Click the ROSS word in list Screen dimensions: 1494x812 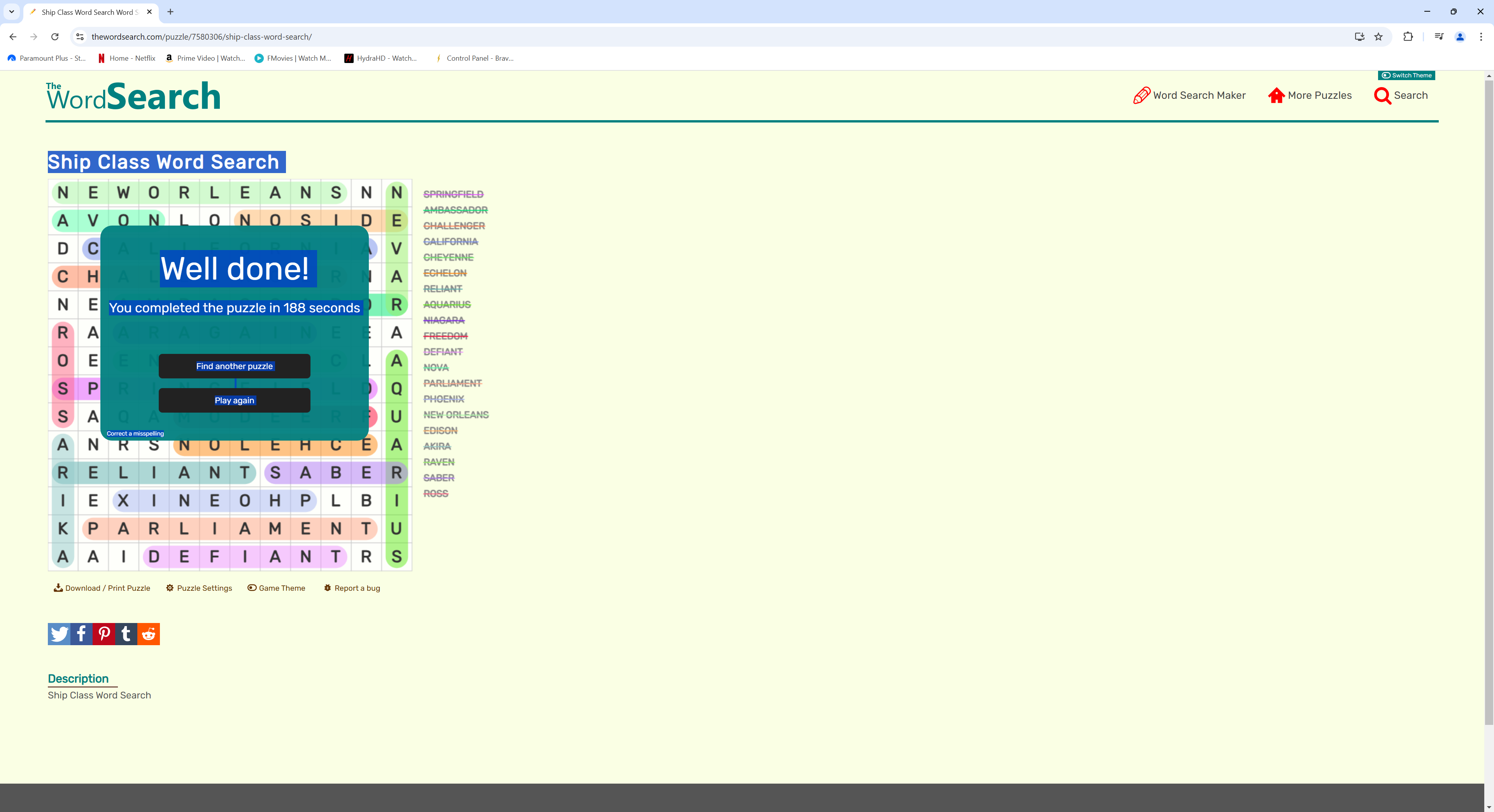click(x=436, y=493)
